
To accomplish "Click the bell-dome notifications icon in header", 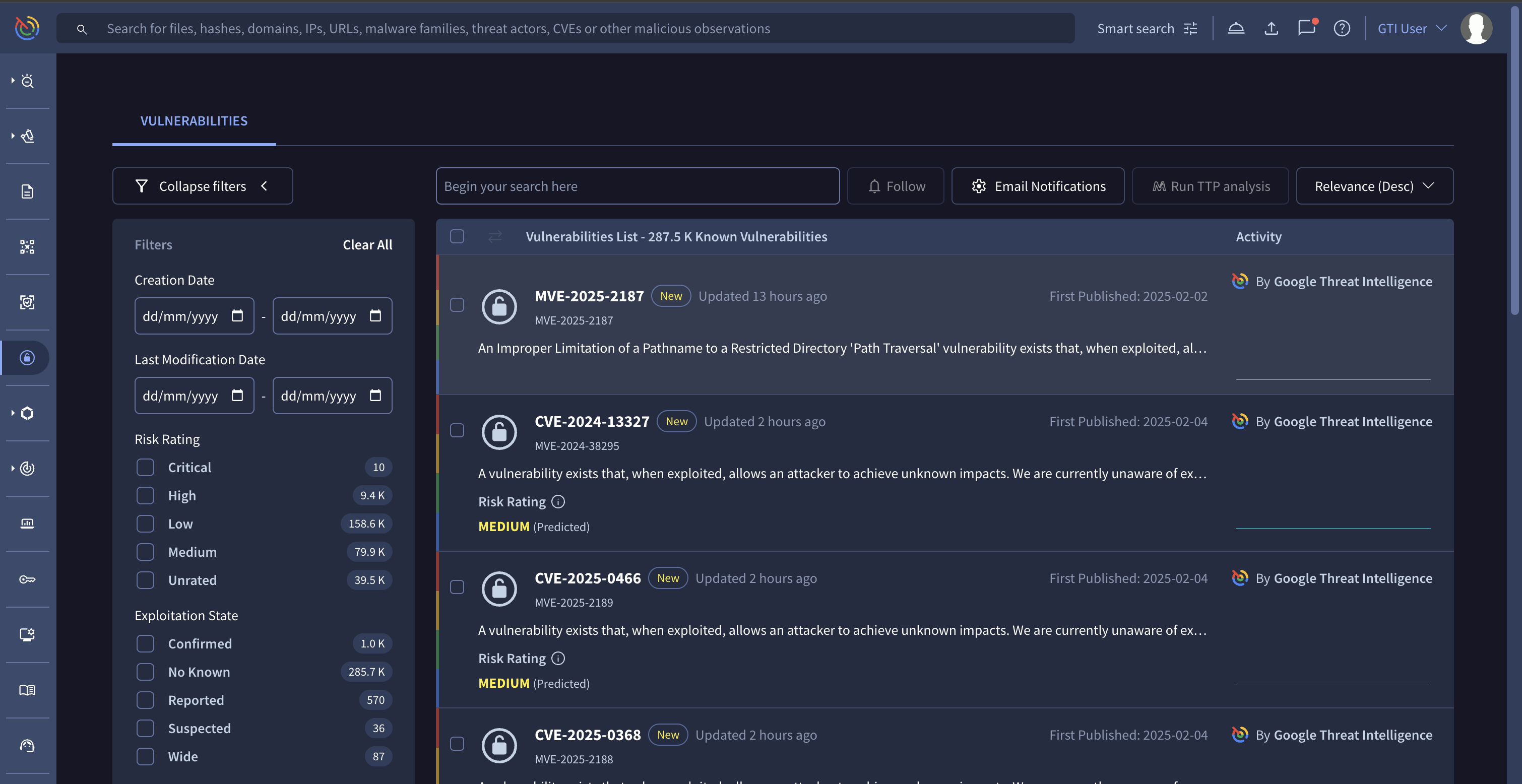I will (1235, 28).
